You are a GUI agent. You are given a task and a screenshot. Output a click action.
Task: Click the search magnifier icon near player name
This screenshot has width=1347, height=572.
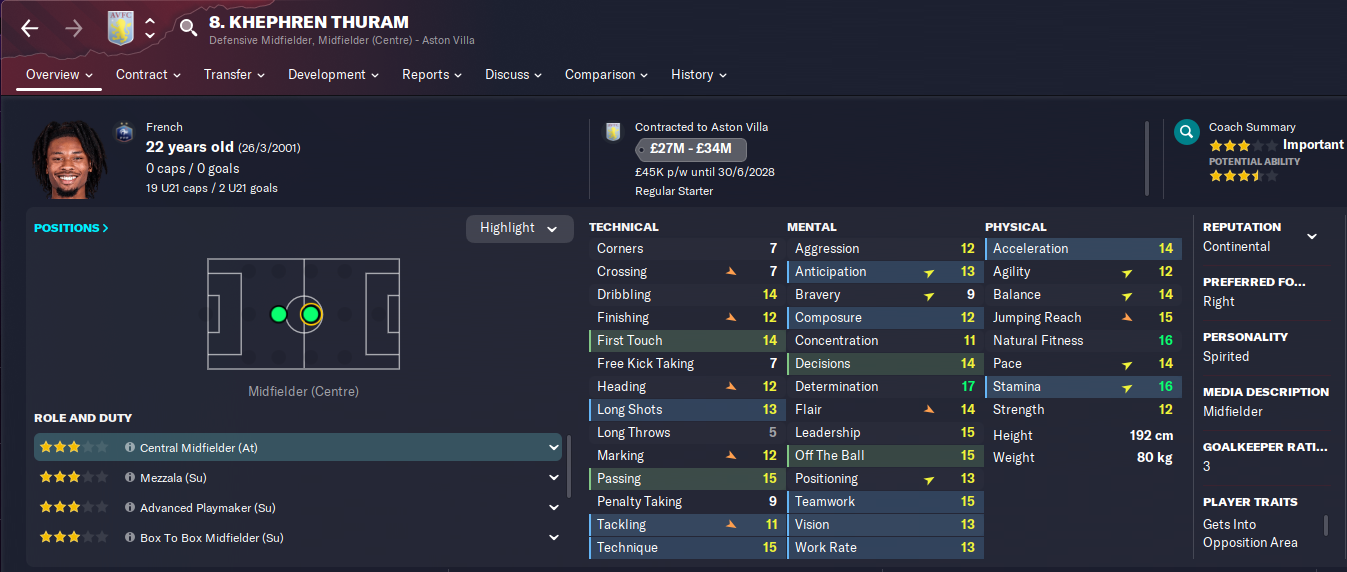188,27
